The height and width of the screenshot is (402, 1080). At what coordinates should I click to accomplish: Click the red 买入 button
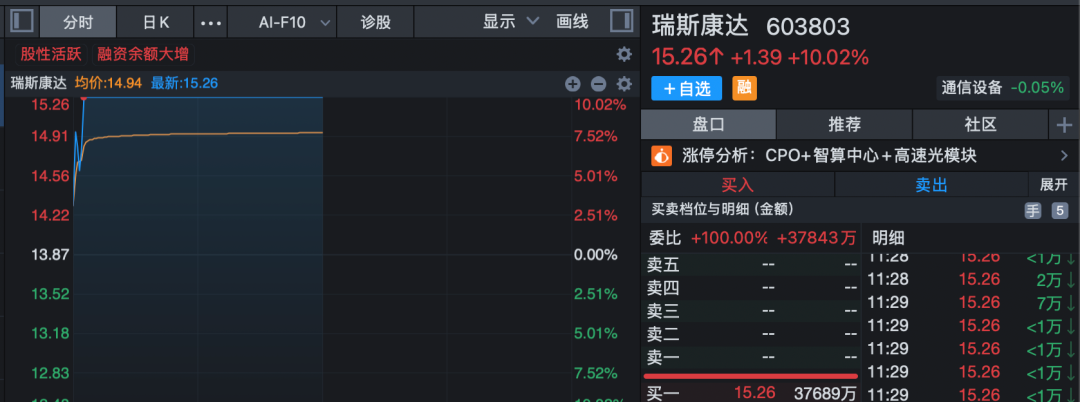[x=738, y=184]
